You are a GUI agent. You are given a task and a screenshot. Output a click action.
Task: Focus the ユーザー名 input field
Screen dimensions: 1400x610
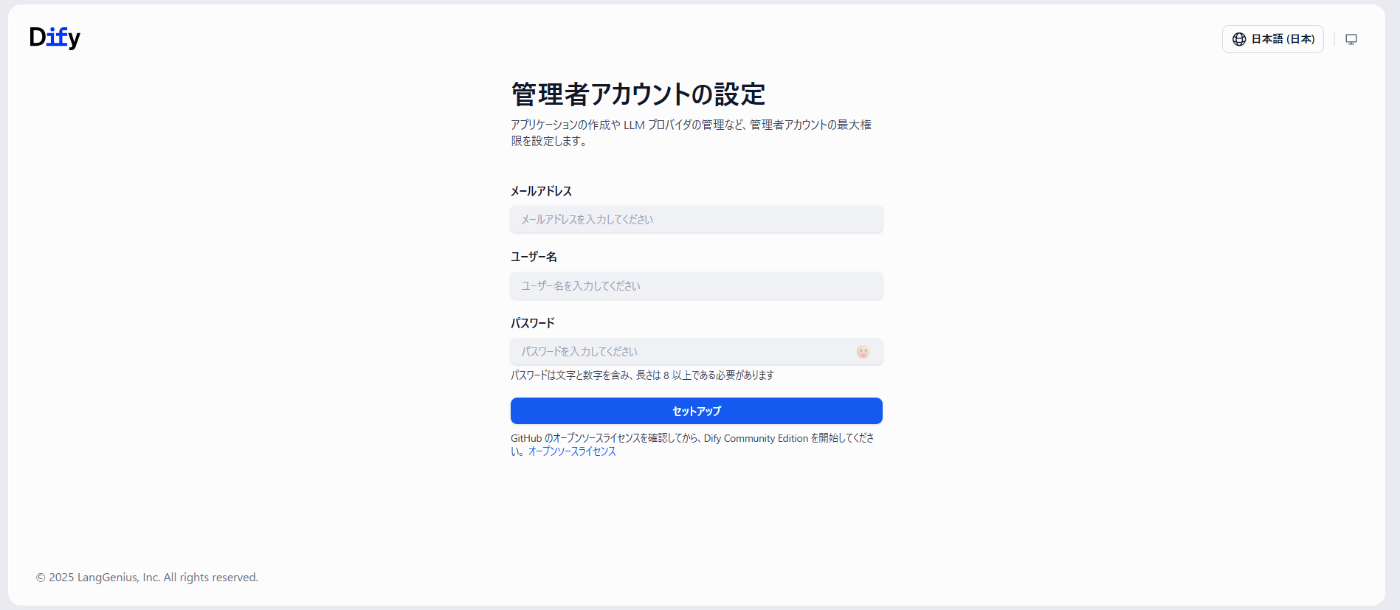[x=696, y=286]
